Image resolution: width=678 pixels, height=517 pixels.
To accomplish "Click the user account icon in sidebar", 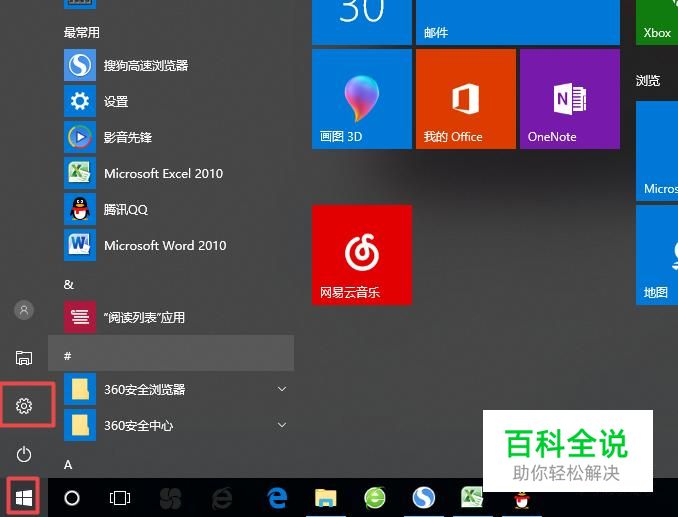I will (24, 310).
